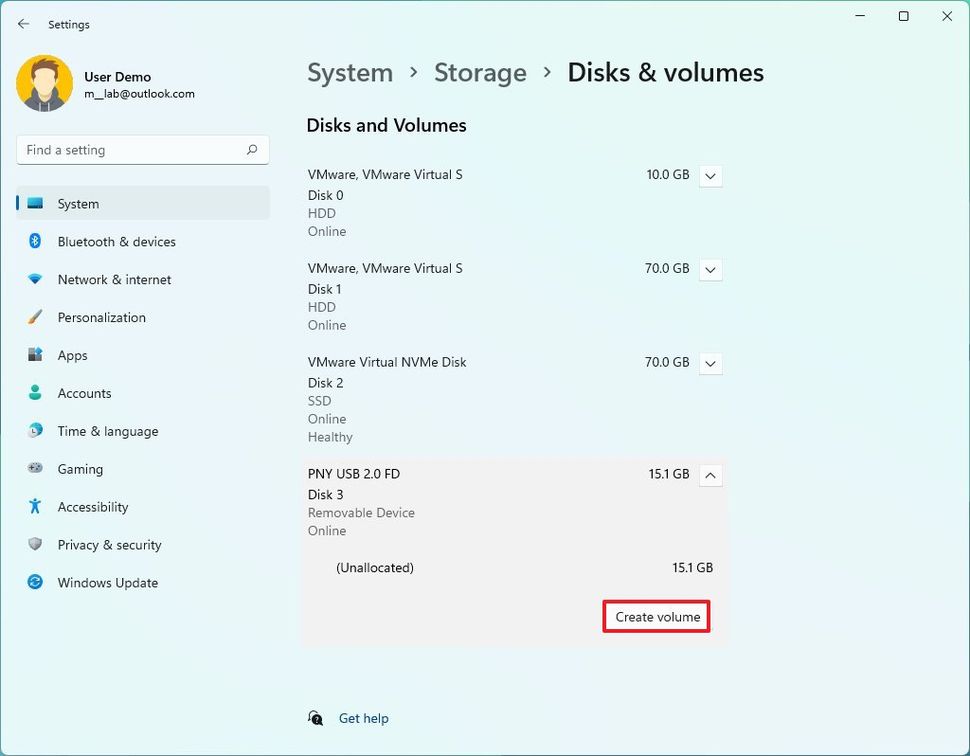Select the Apps icon in the sidebar
The image size is (970, 756).
(x=35, y=355)
